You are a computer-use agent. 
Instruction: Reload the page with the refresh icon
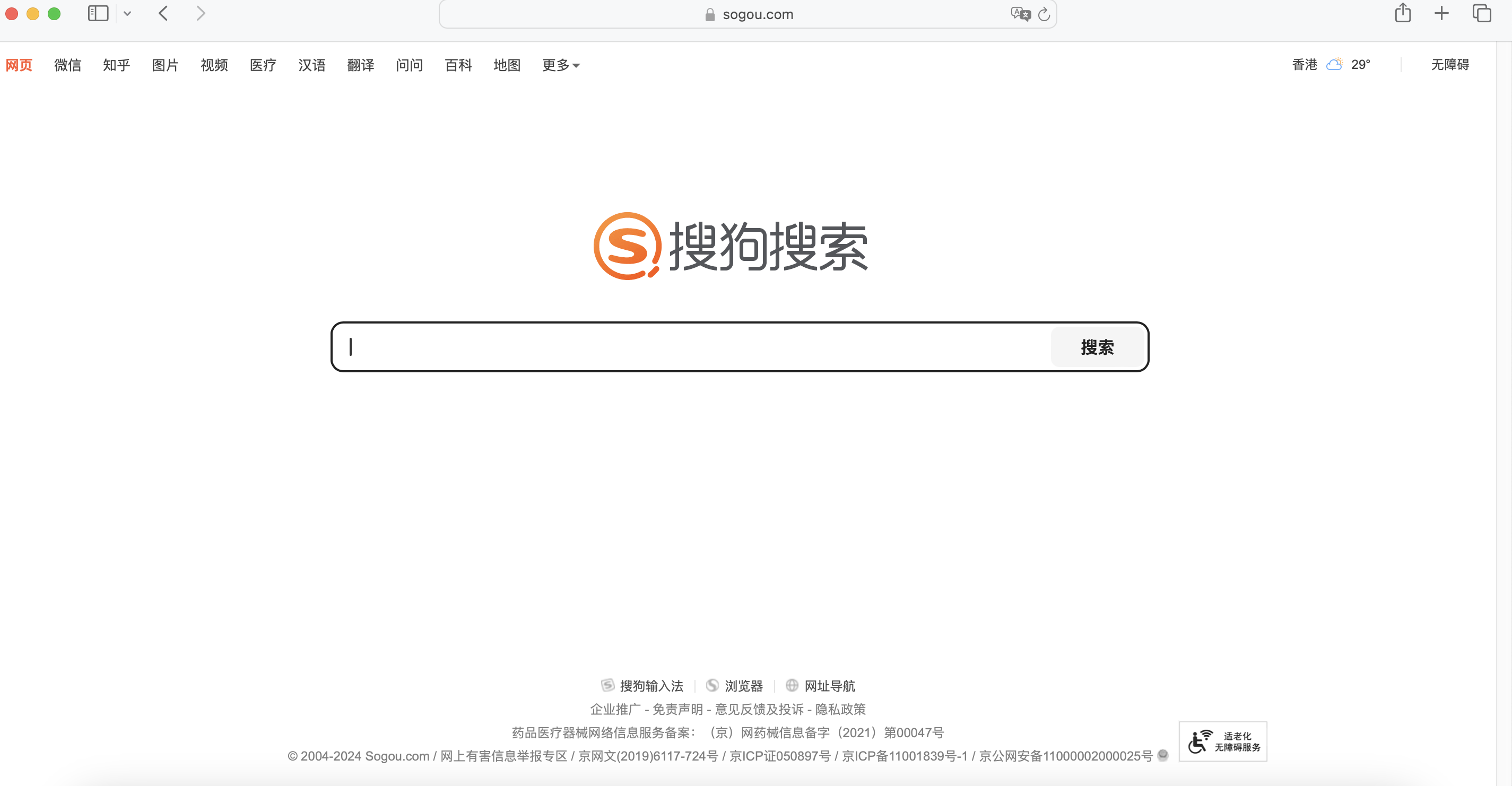pyautogui.click(x=1044, y=14)
